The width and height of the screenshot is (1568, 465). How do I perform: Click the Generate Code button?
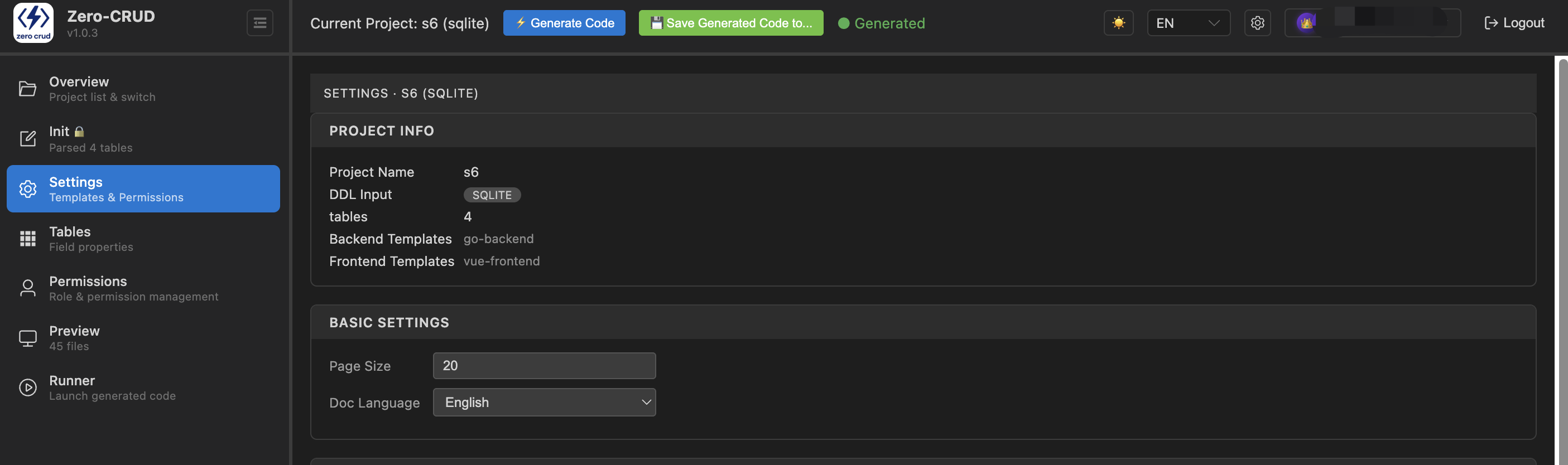(x=564, y=23)
